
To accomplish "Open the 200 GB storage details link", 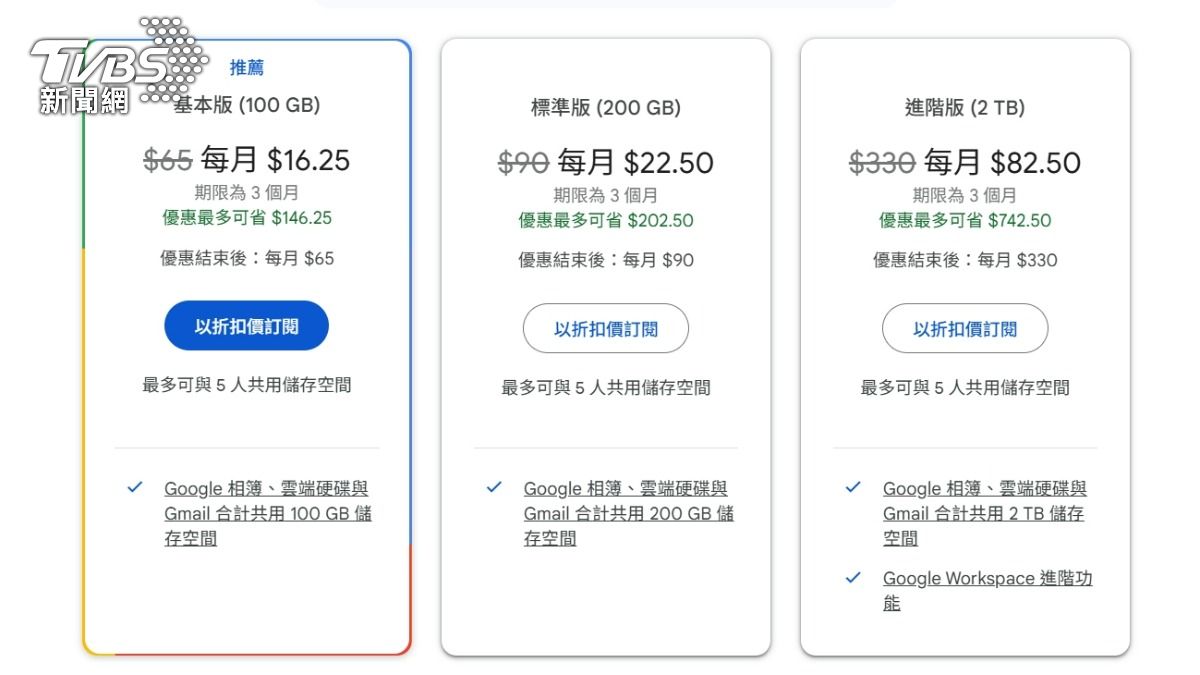I will (628, 513).
